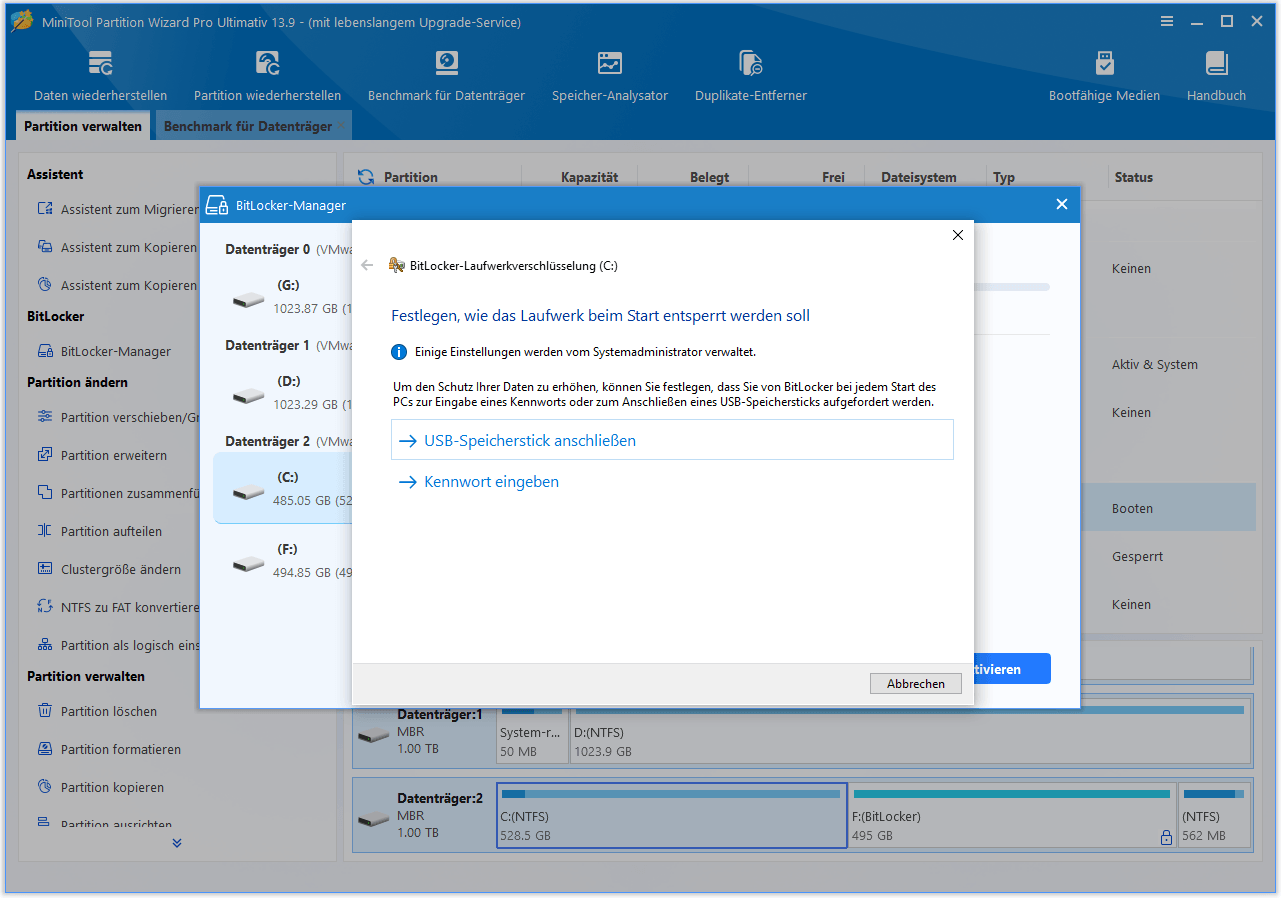The height and width of the screenshot is (899, 1282).
Task: Sort by Partition column header
Action: [411, 177]
